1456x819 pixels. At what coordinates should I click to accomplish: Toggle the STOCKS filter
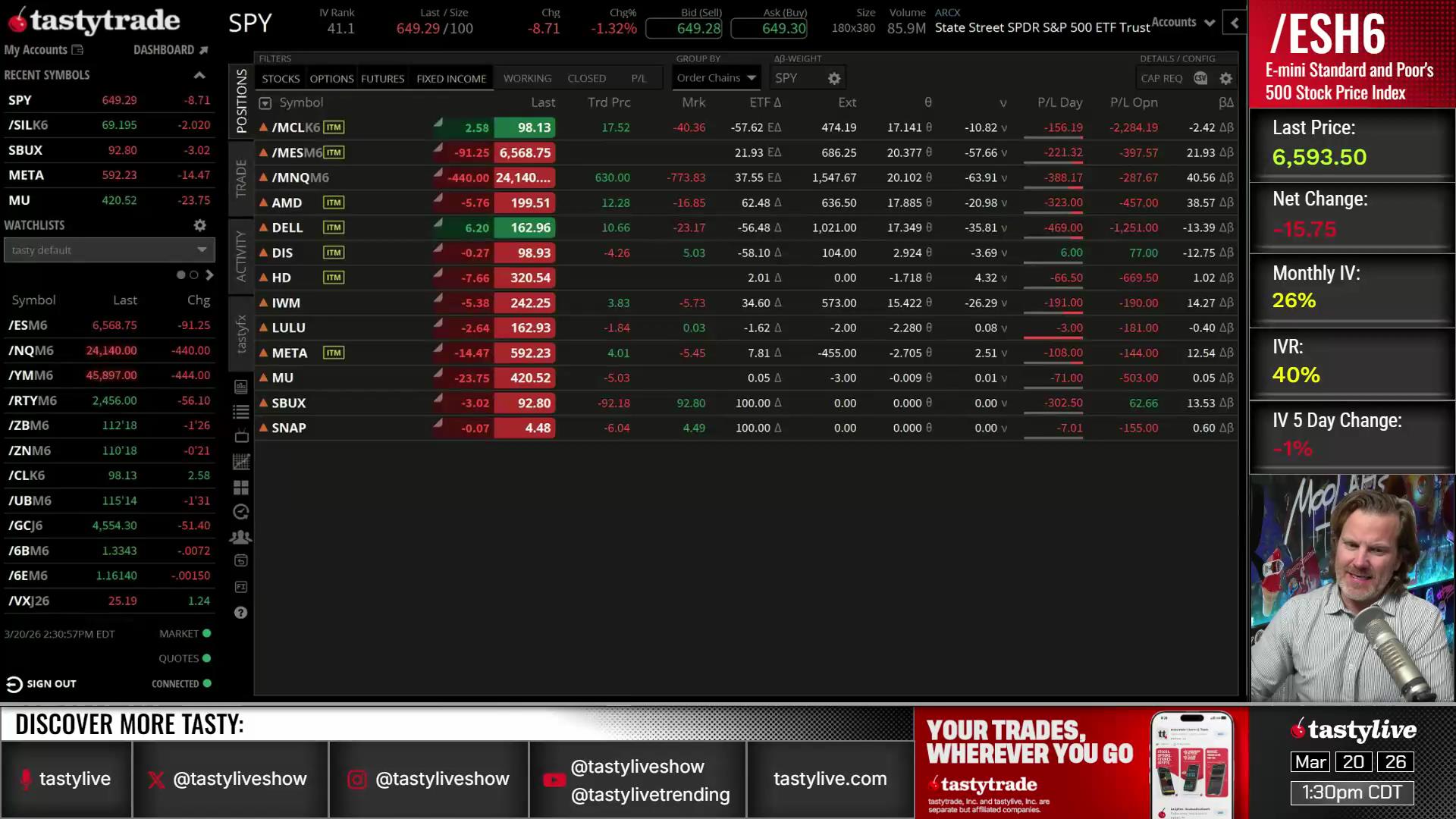click(281, 78)
